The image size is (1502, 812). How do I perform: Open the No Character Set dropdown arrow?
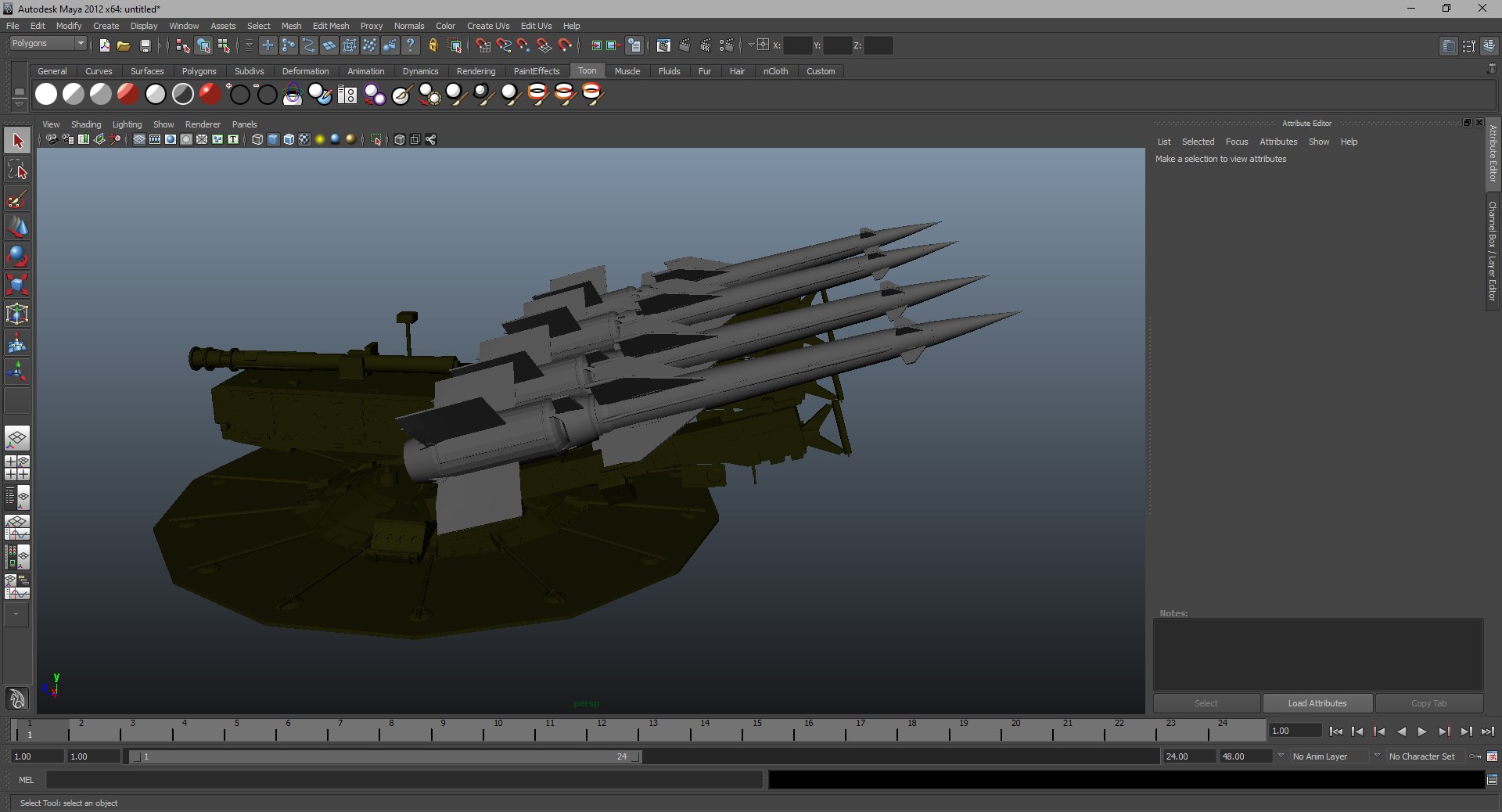click(1377, 756)
